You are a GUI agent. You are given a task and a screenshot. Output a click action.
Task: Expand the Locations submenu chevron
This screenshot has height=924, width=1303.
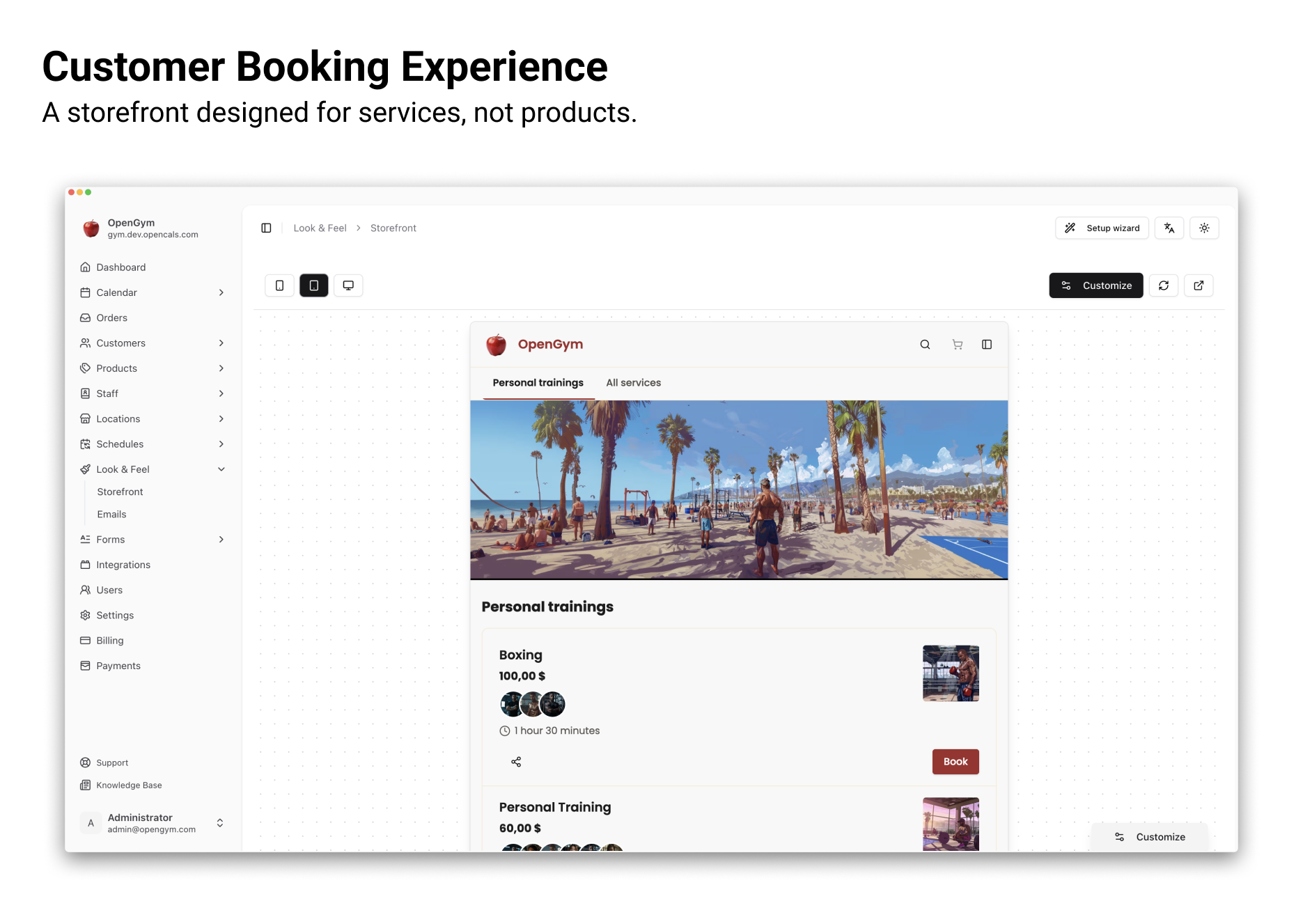click(221, 419)
